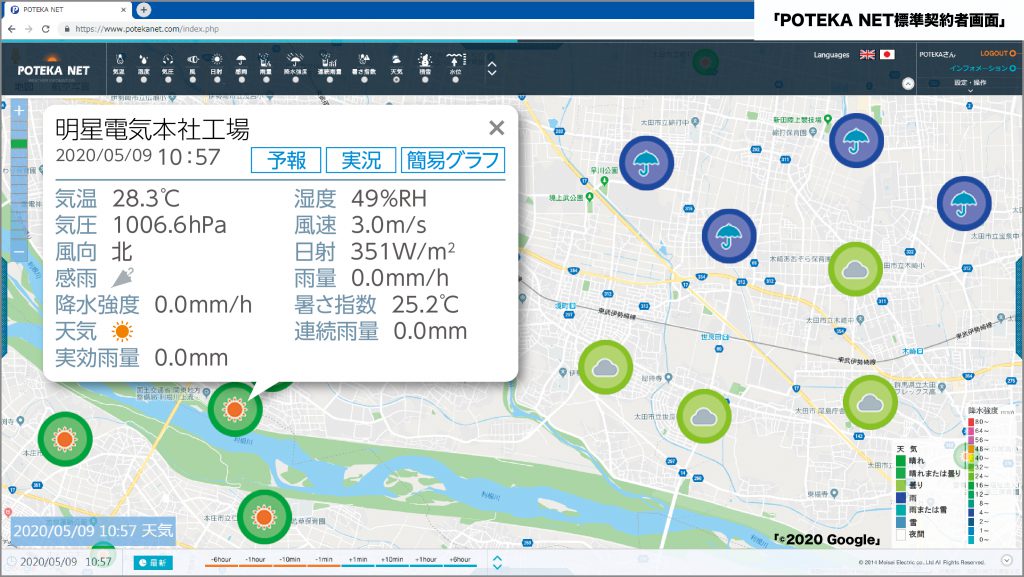Step forward with the +1min button
The height and width of the screenshot is (577, 1024).
coord(358,560)
